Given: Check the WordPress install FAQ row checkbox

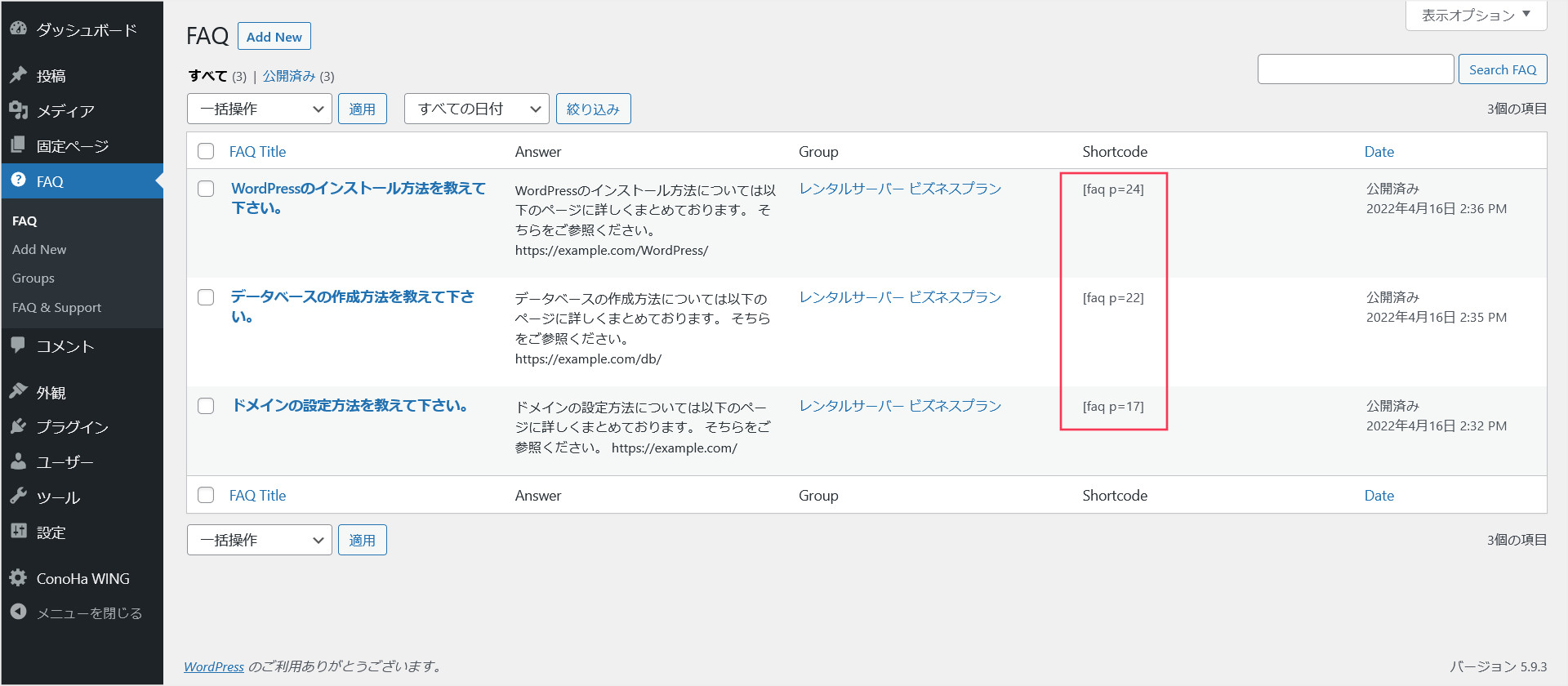Looking at the screenshot, I should (x=206, y=189).
